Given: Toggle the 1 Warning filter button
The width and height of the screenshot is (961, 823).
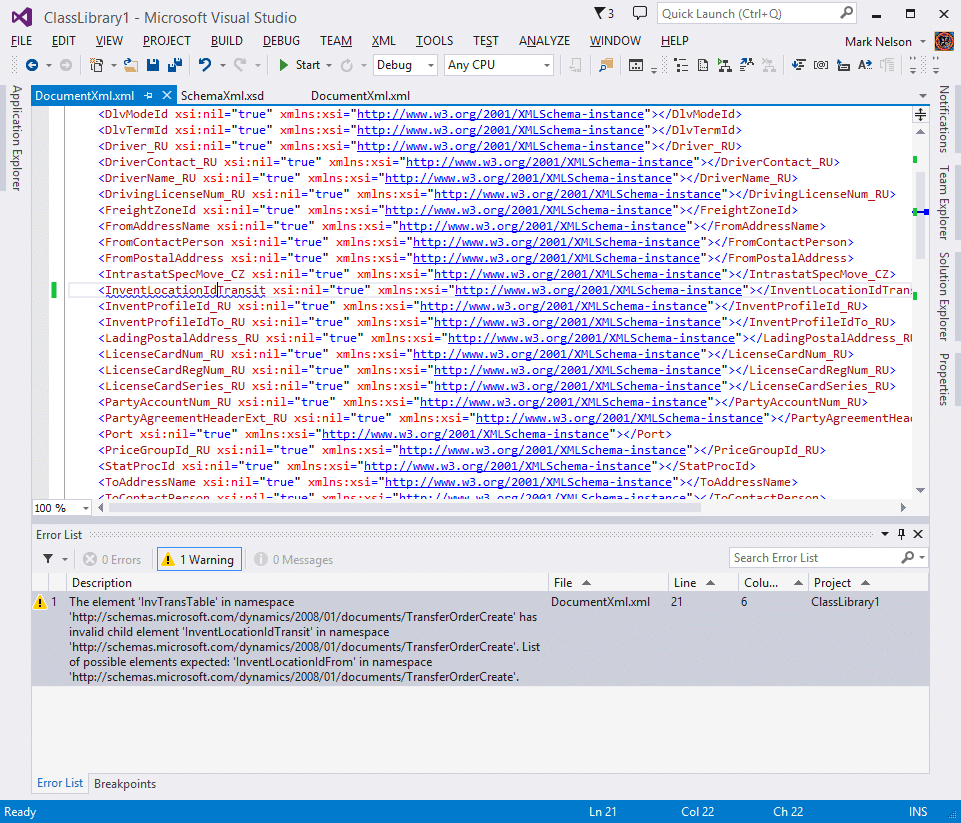Looking at the screenshot, I should (198, 559).
